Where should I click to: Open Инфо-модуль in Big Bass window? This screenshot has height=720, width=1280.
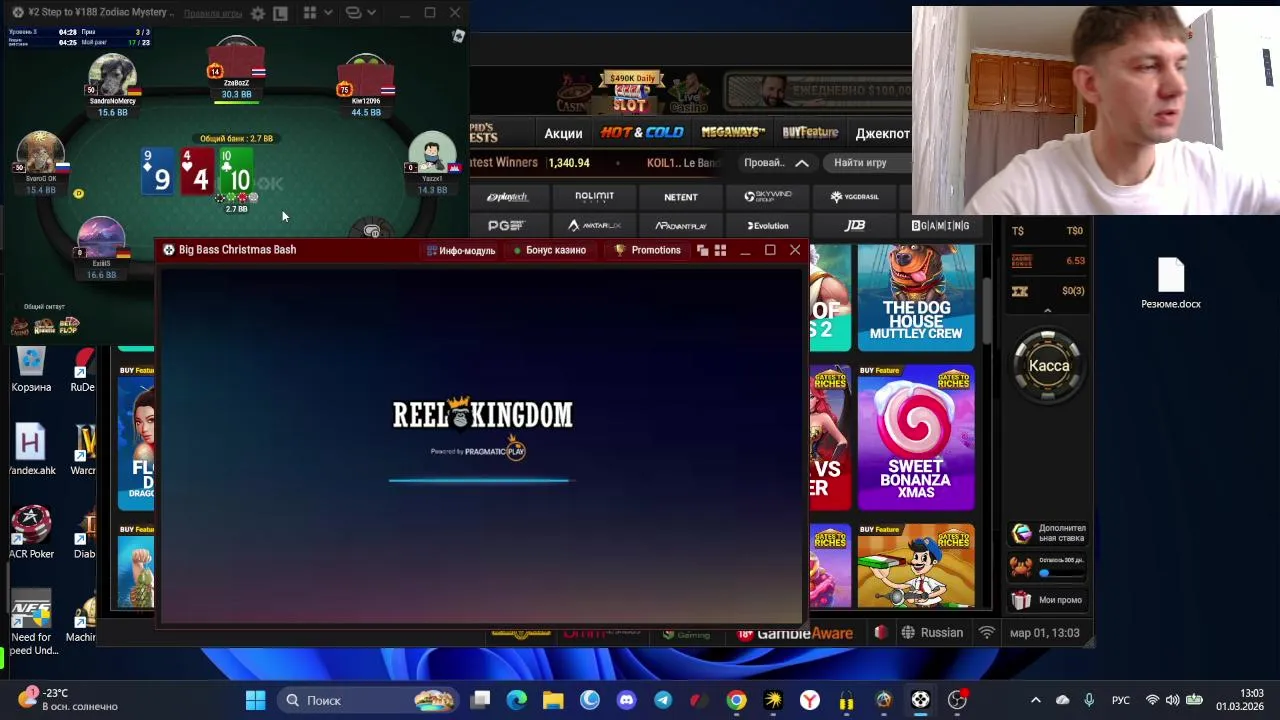coord(461,250)
